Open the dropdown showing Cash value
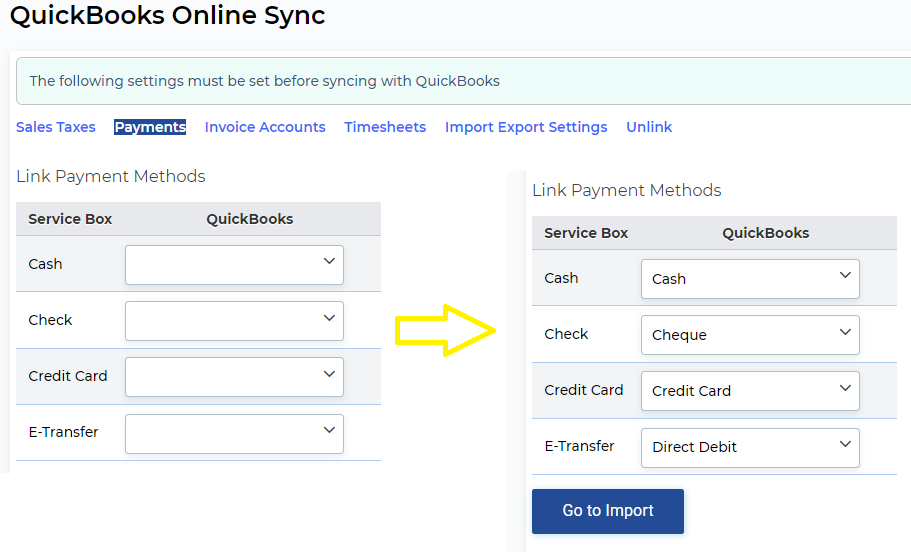Viewport: 911px width, 552px height. point(750,279)
